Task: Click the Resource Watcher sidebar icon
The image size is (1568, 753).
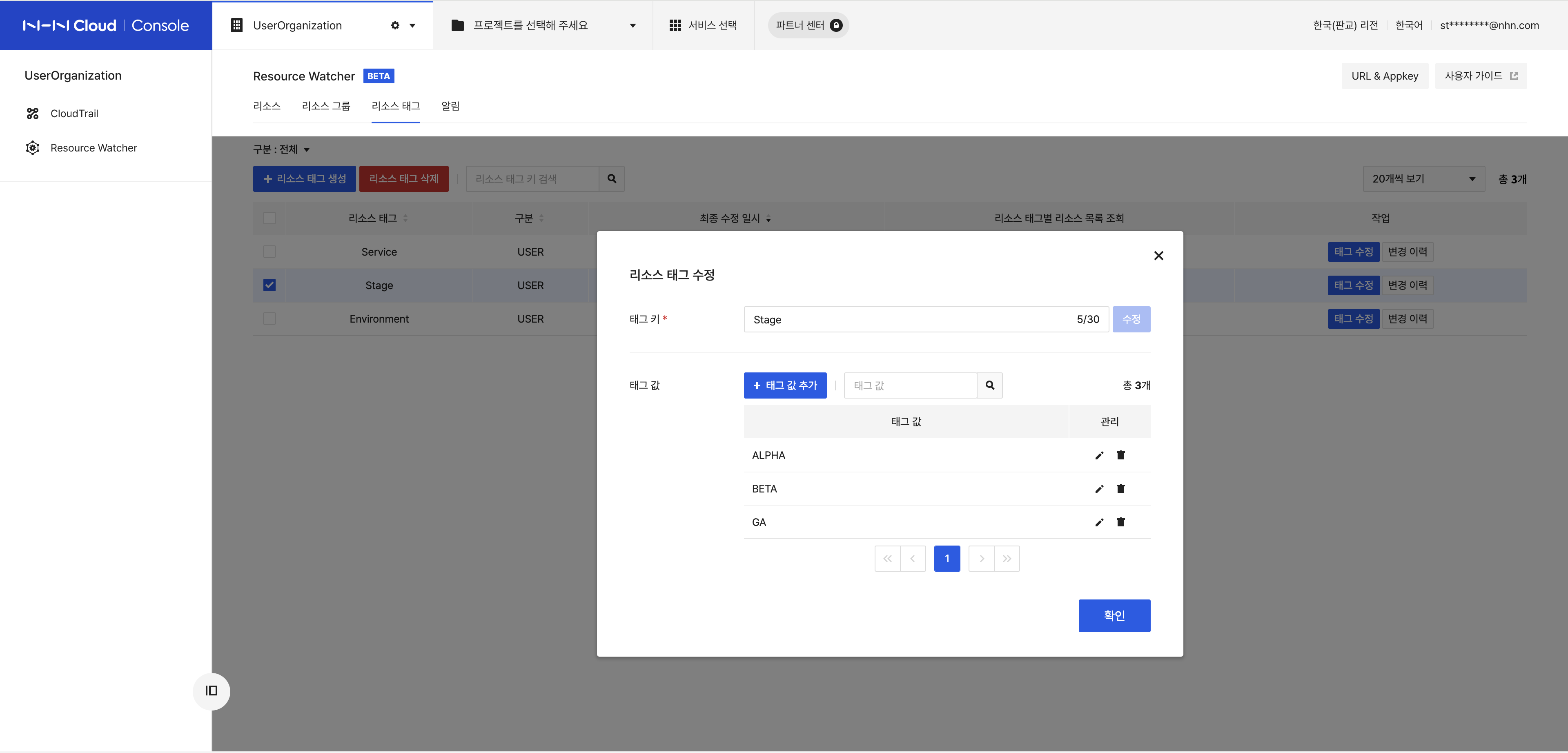Action: pos(33,148)
